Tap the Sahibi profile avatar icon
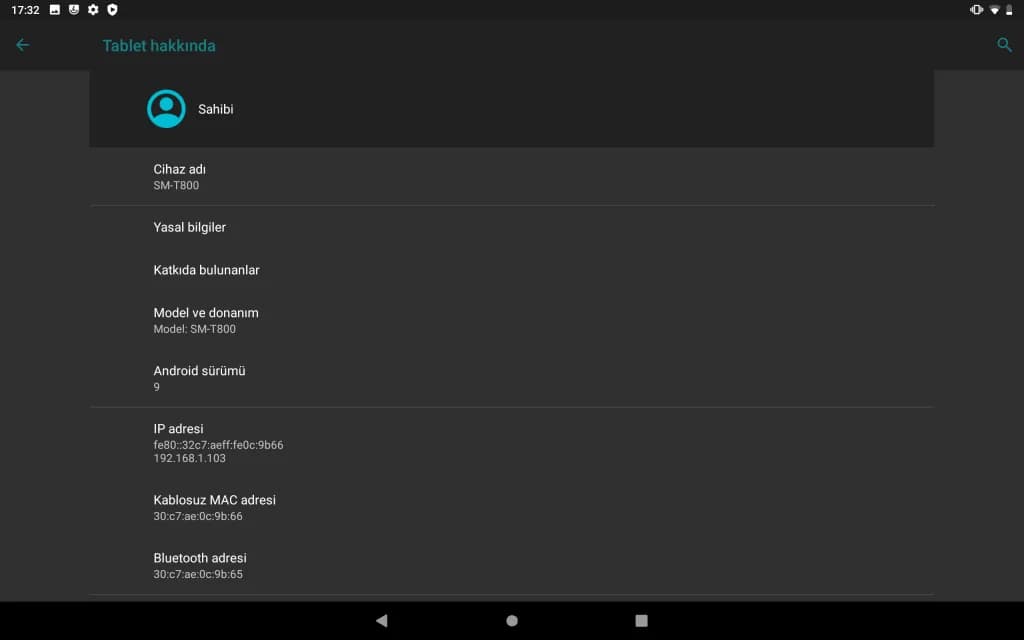 [x=166, y=108]
